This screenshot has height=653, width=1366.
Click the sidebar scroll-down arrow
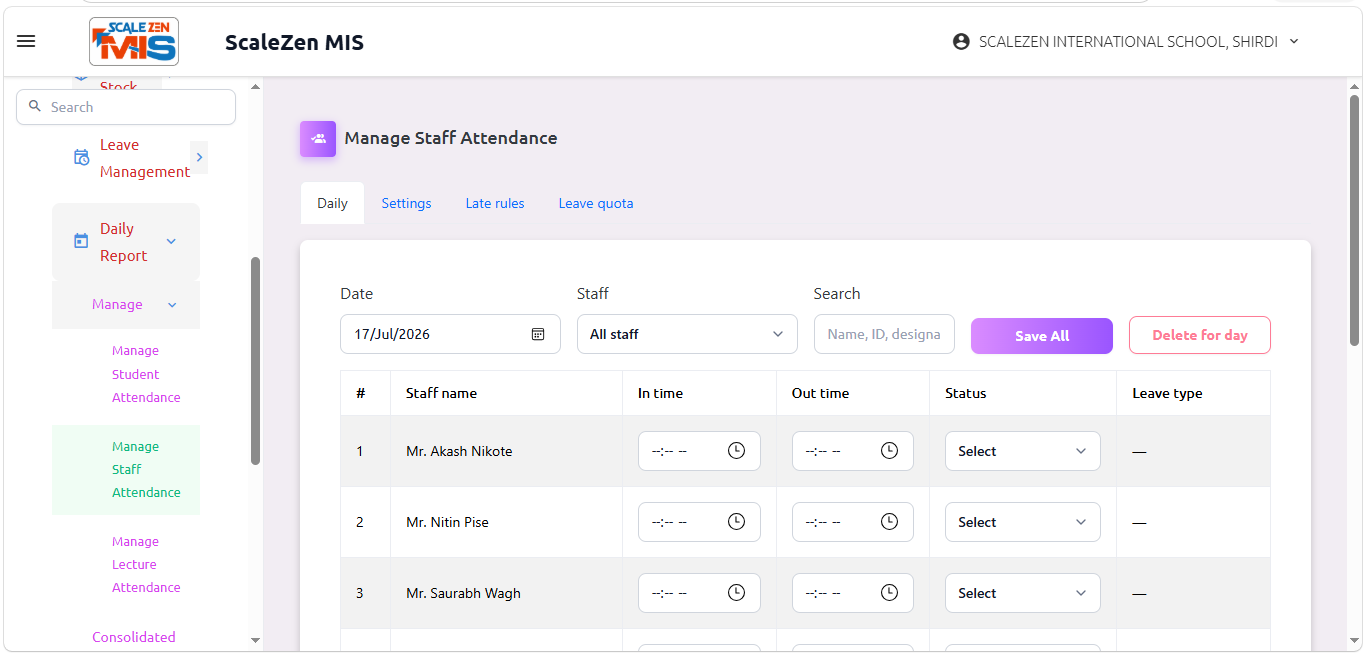[255, 640]
